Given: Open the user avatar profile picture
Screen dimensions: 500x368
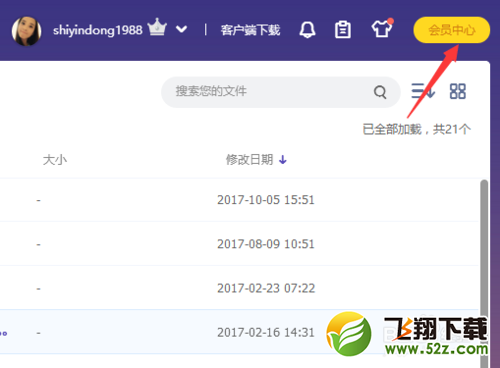Looking at the screenshot, I should [x=26, y=31].
